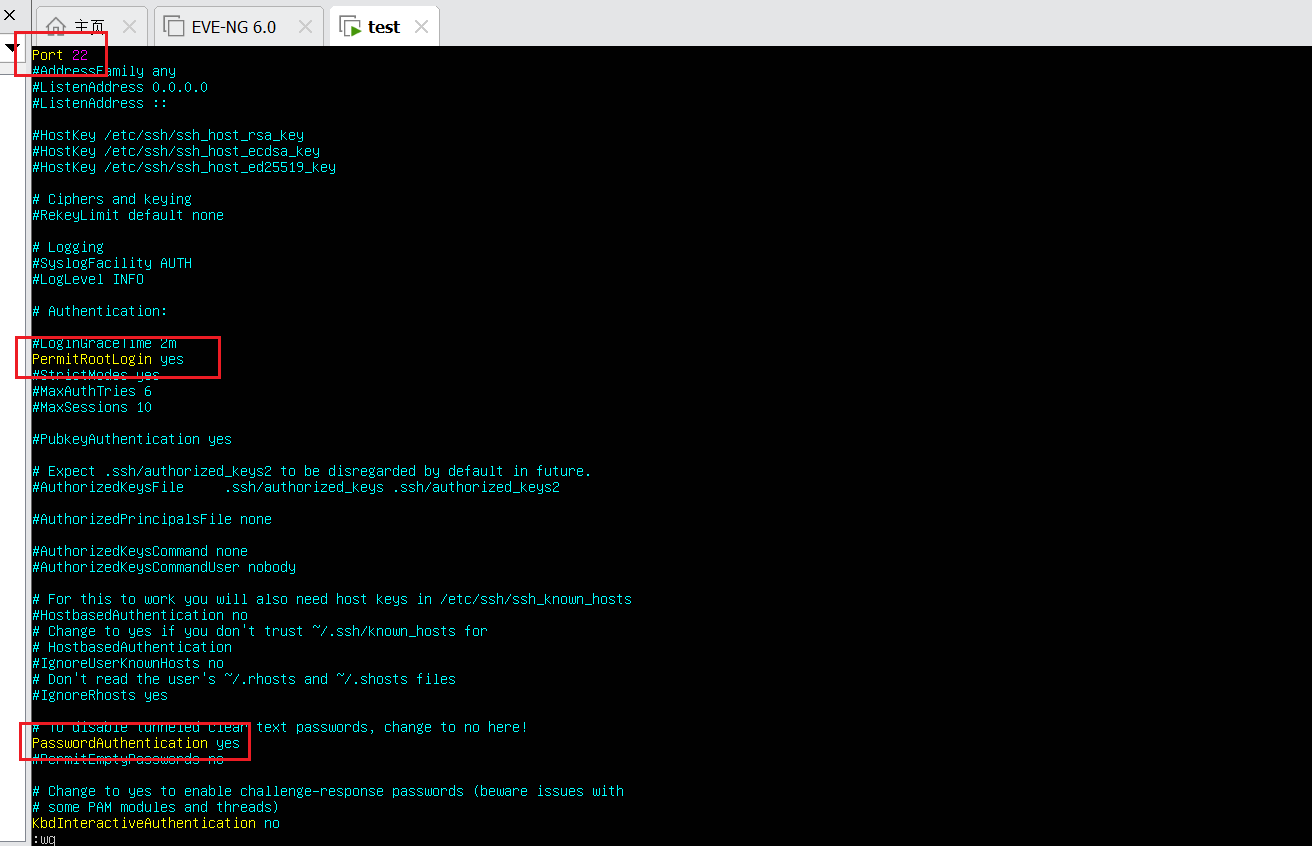Click the '#PermitEmptyPasswords no' line
Viewport: 1312px width, 846px height.
[128, 759]
